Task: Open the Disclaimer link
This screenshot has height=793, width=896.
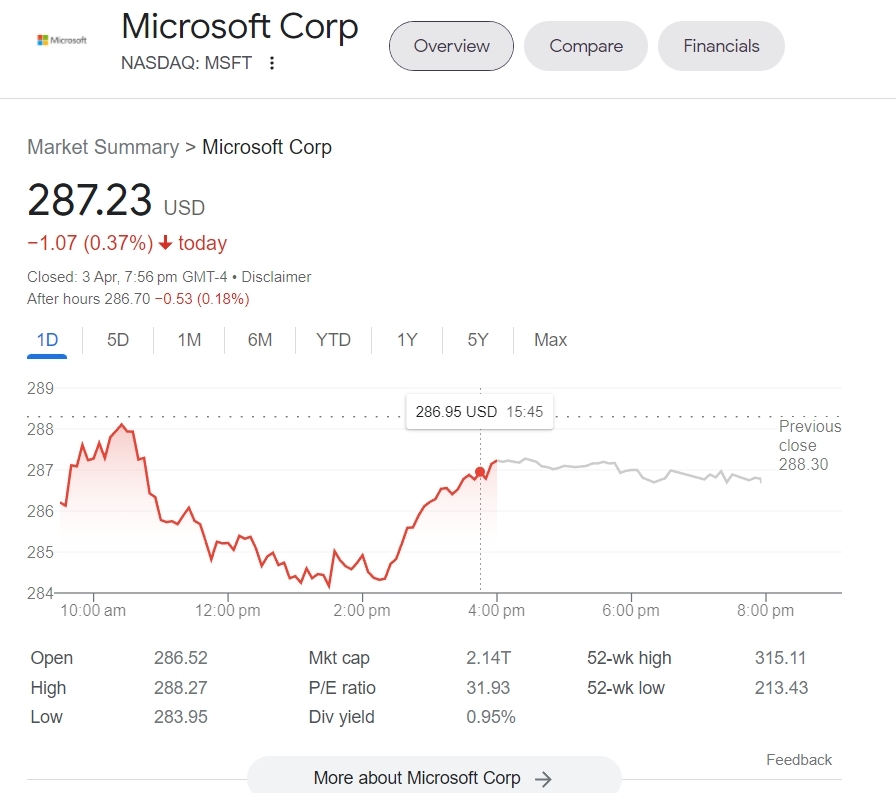Action: 276,277
